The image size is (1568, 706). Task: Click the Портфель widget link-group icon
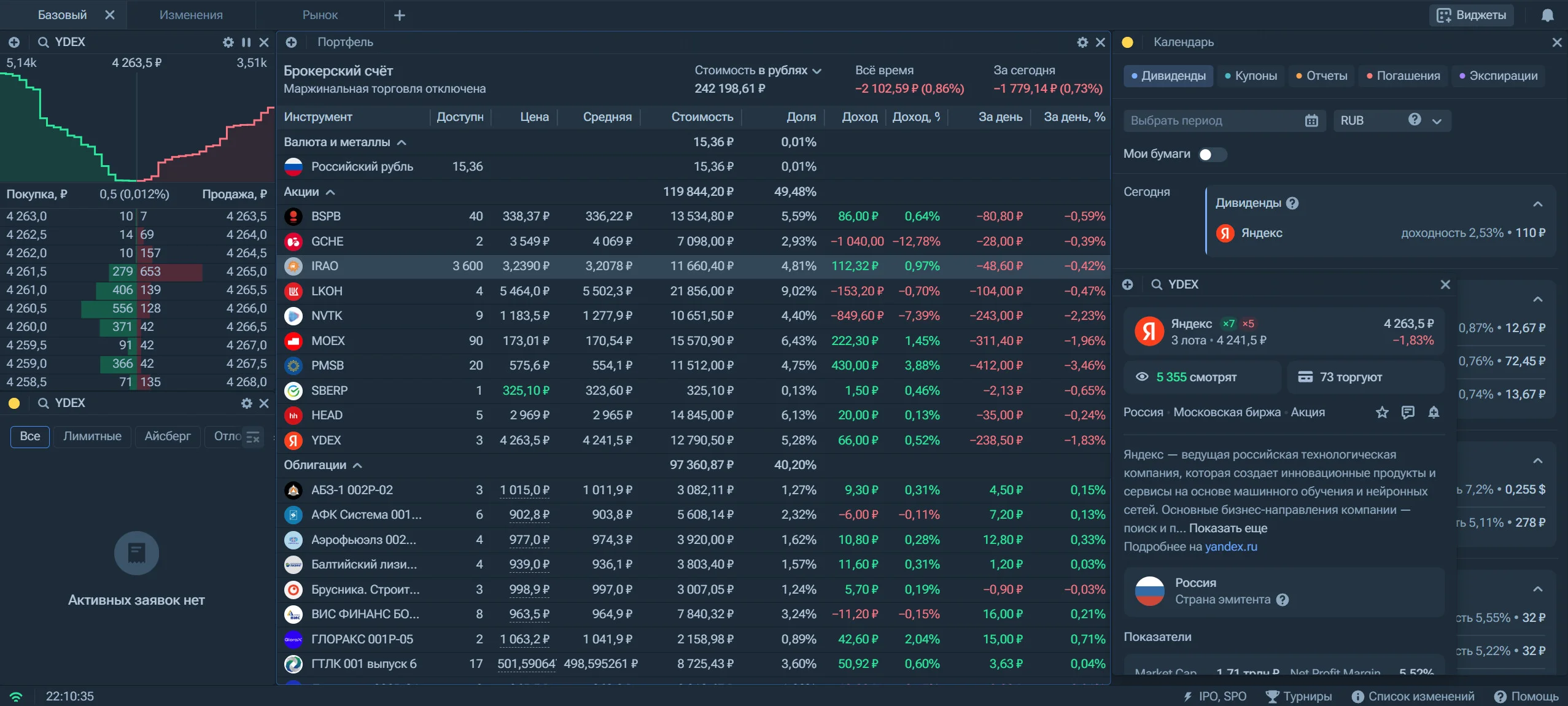click(x=292, y=42)
